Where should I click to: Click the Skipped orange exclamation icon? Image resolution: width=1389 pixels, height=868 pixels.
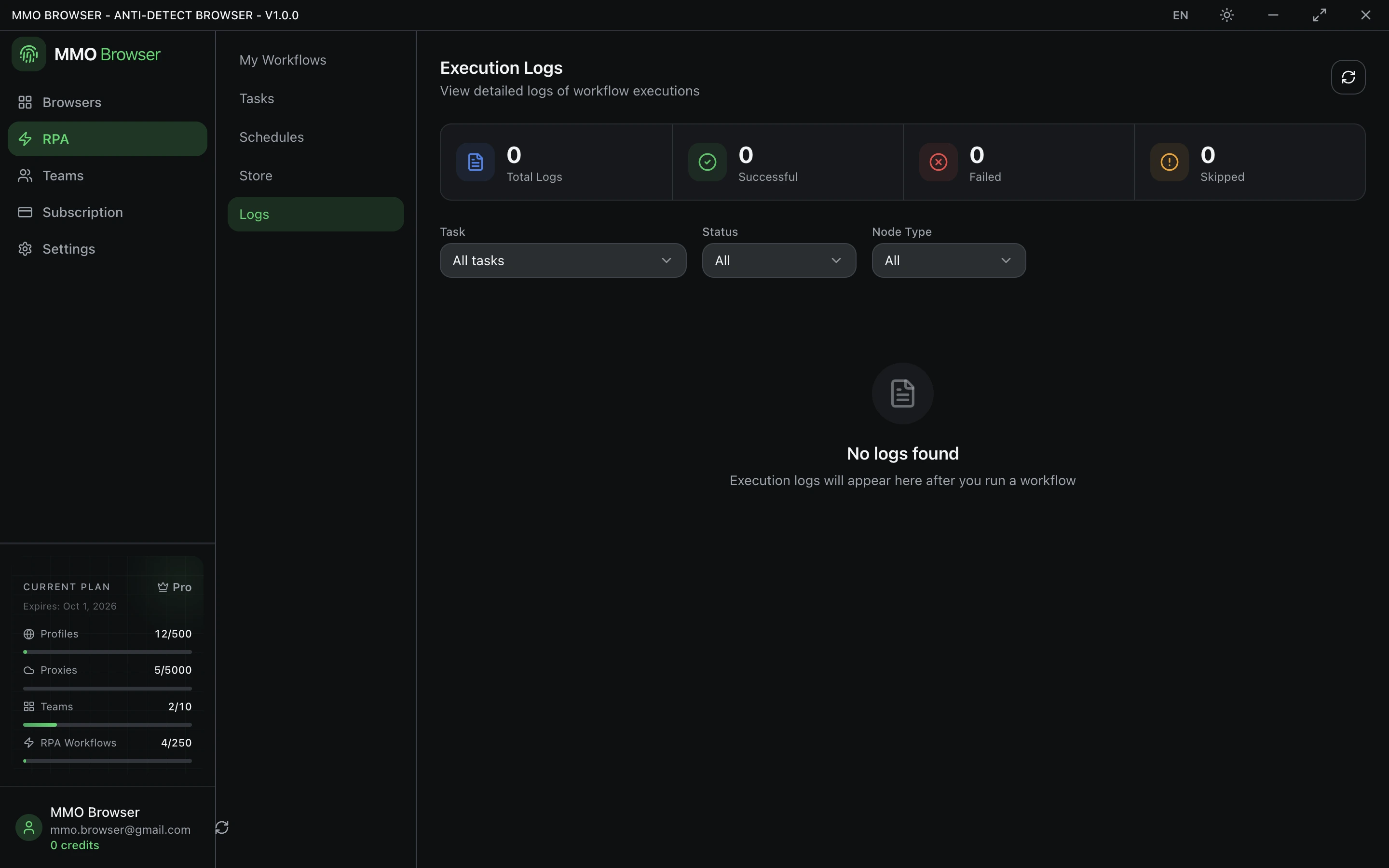(1169, 162)
